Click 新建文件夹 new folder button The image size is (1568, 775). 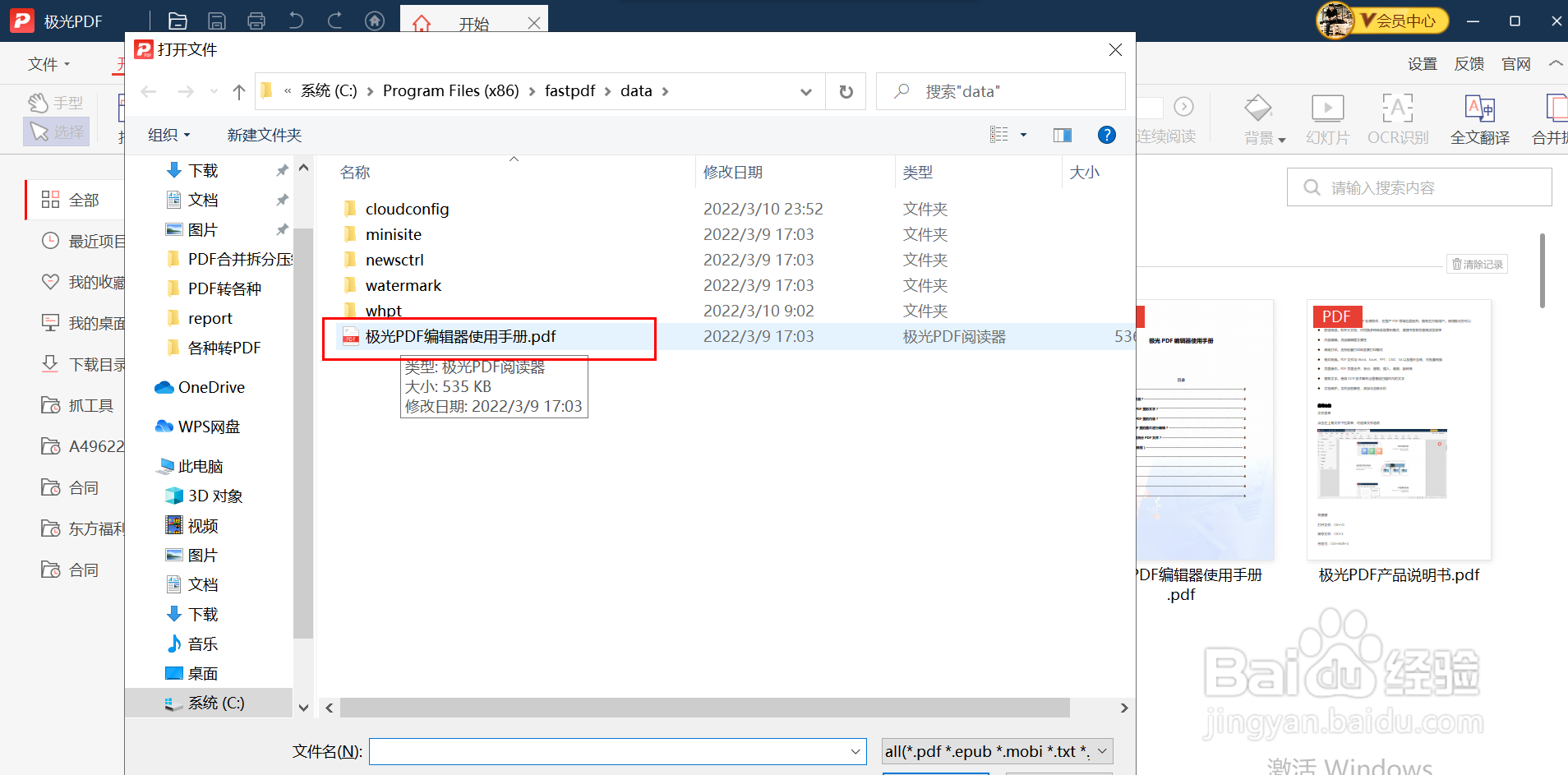tap(265, 135)
